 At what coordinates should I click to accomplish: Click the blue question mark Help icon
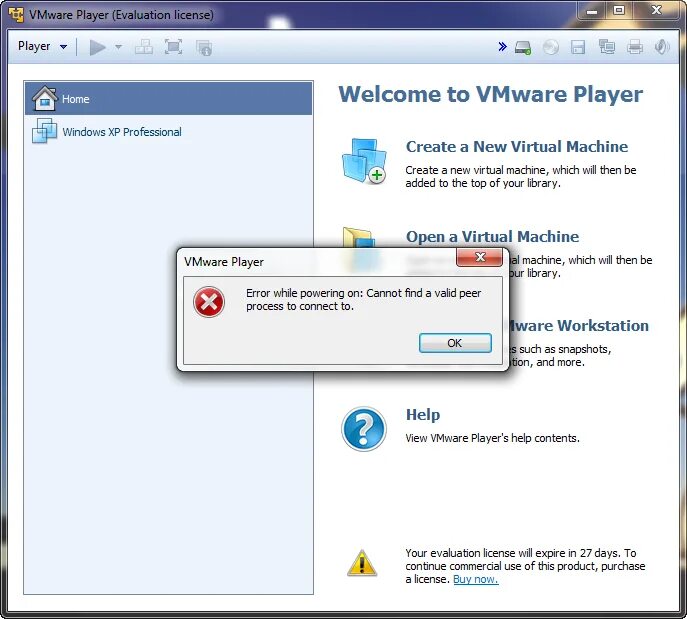(364, 429)
